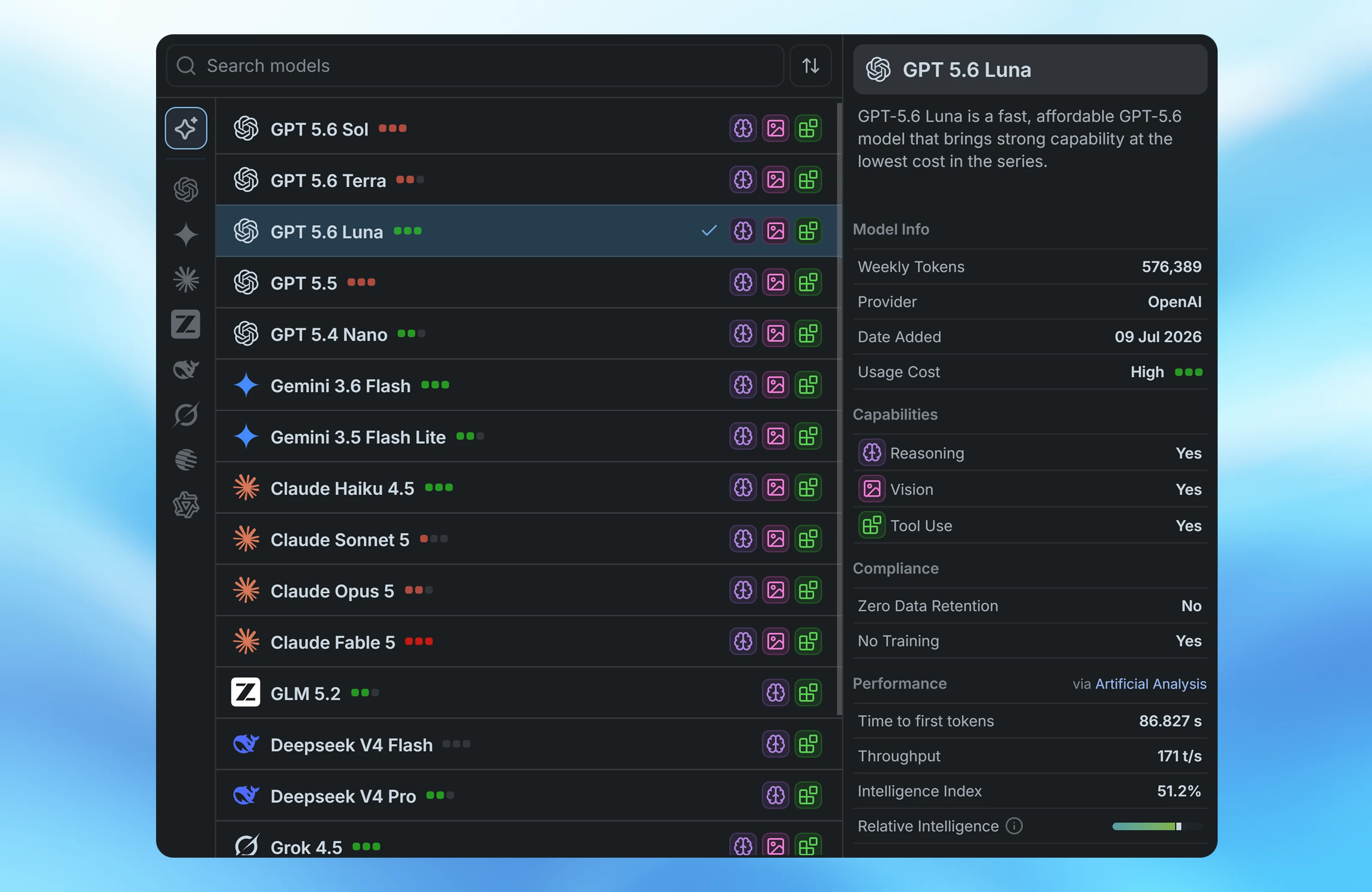Click the sort order arrows button
Screen dimensions: 1372x892
click(x=810, y=66)
